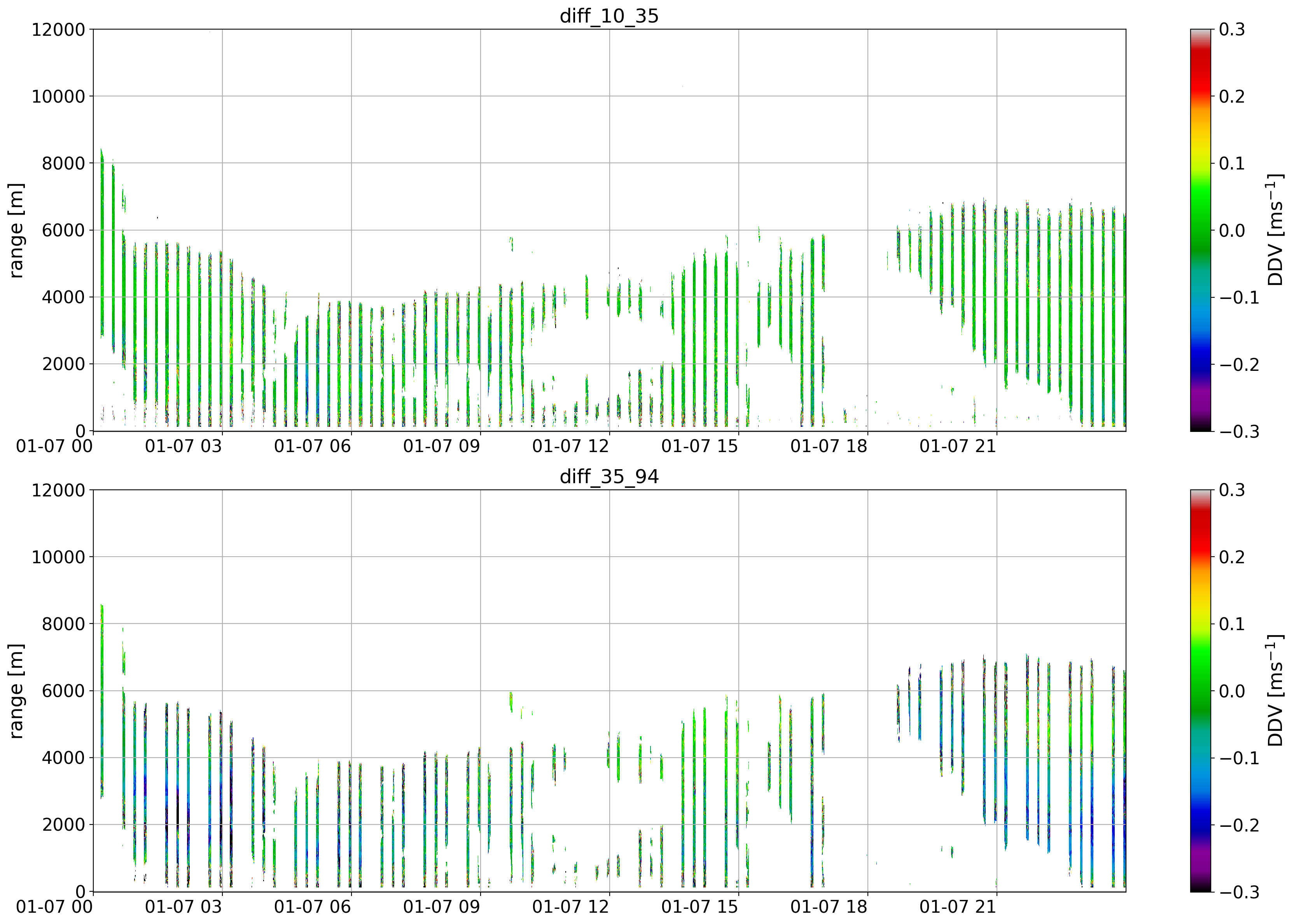Click top plot x-axis label '01-07 21'

[958, 446]
